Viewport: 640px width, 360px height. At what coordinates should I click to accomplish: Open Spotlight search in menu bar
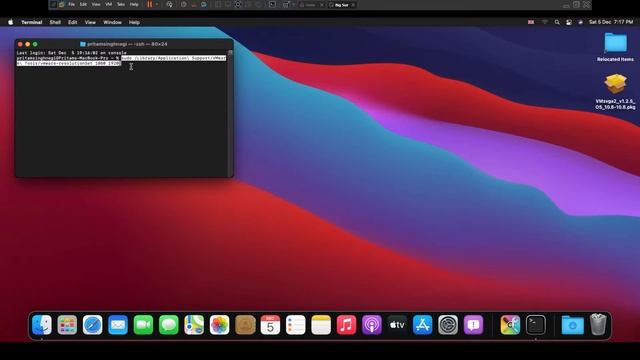click(x=557, y=22)
